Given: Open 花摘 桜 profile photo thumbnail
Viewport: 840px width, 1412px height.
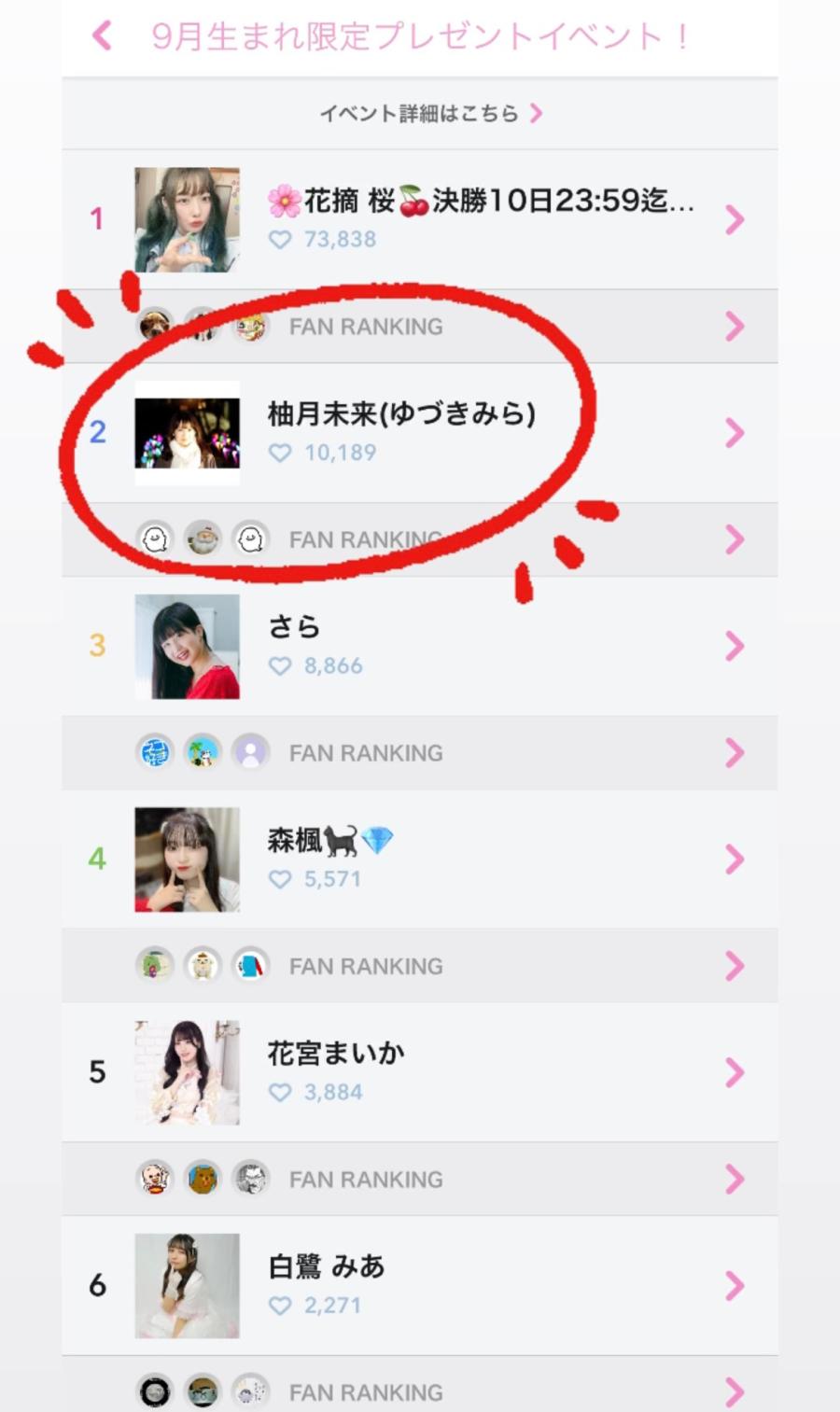Looking at the screenshot, I should [x=187, y=219].
